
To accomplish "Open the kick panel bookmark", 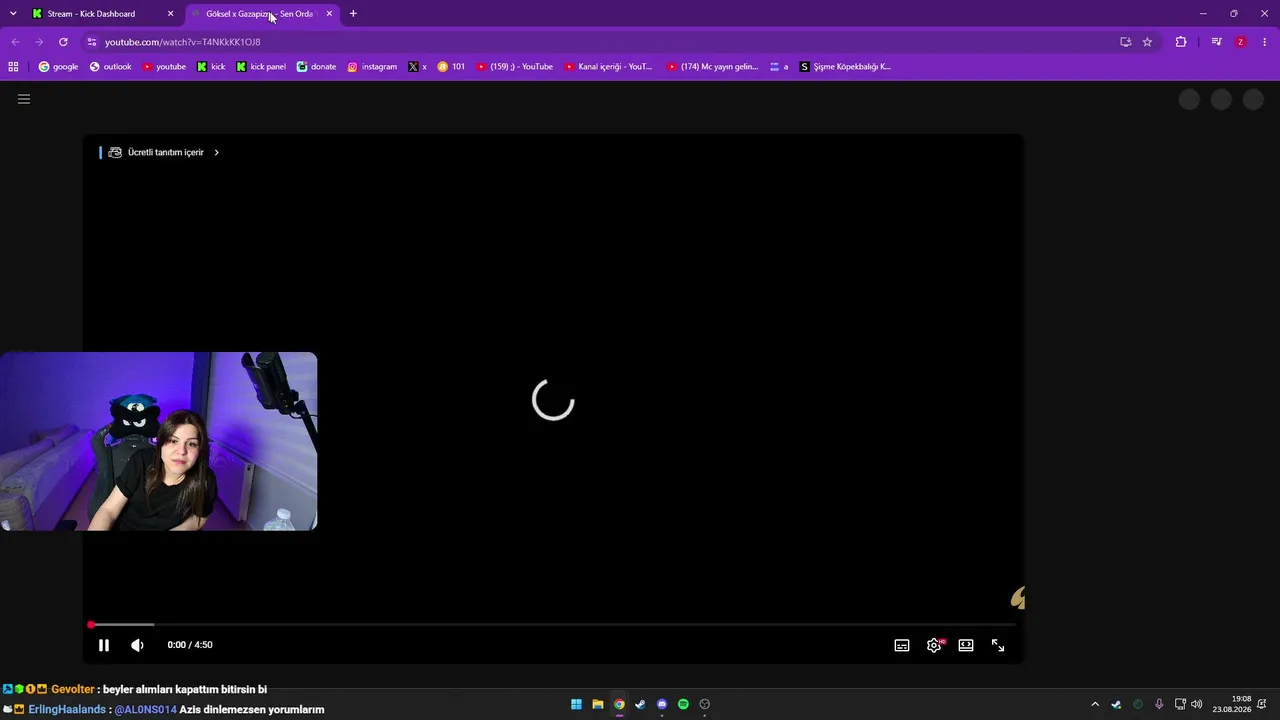I will pyautogui.click(x=261, y=67).
